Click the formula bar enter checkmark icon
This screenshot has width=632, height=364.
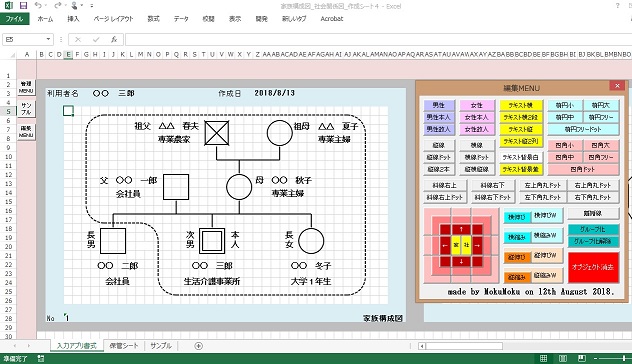click(x=96, y=40)
